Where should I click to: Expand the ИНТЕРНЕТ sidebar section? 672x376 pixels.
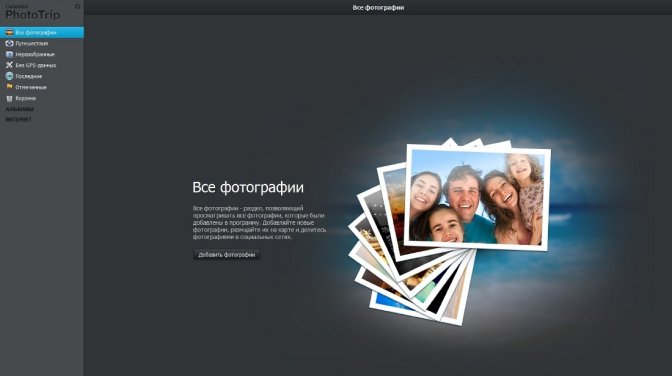click(x=18, y=120)
